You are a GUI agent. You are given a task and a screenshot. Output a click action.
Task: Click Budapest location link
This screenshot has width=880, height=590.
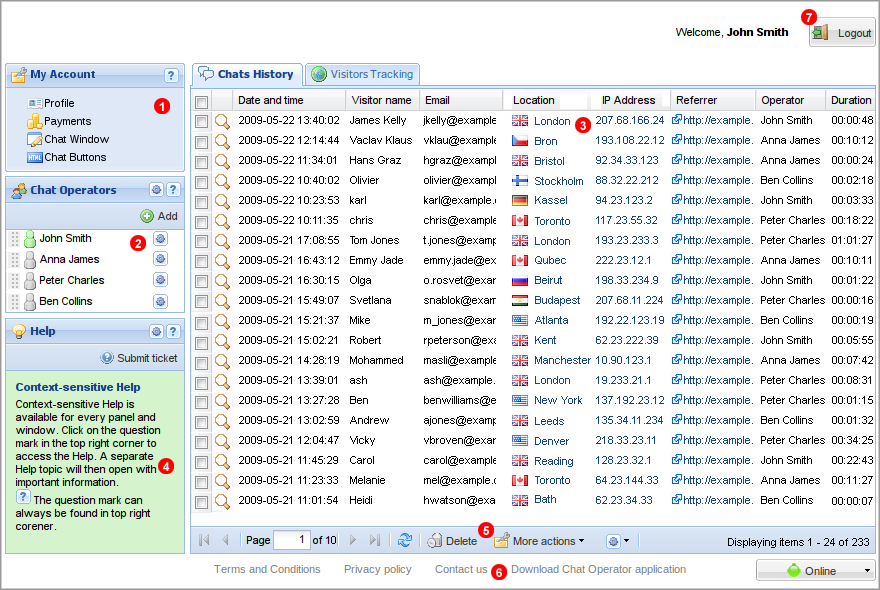pyautogui.click(x=557, y=300)
